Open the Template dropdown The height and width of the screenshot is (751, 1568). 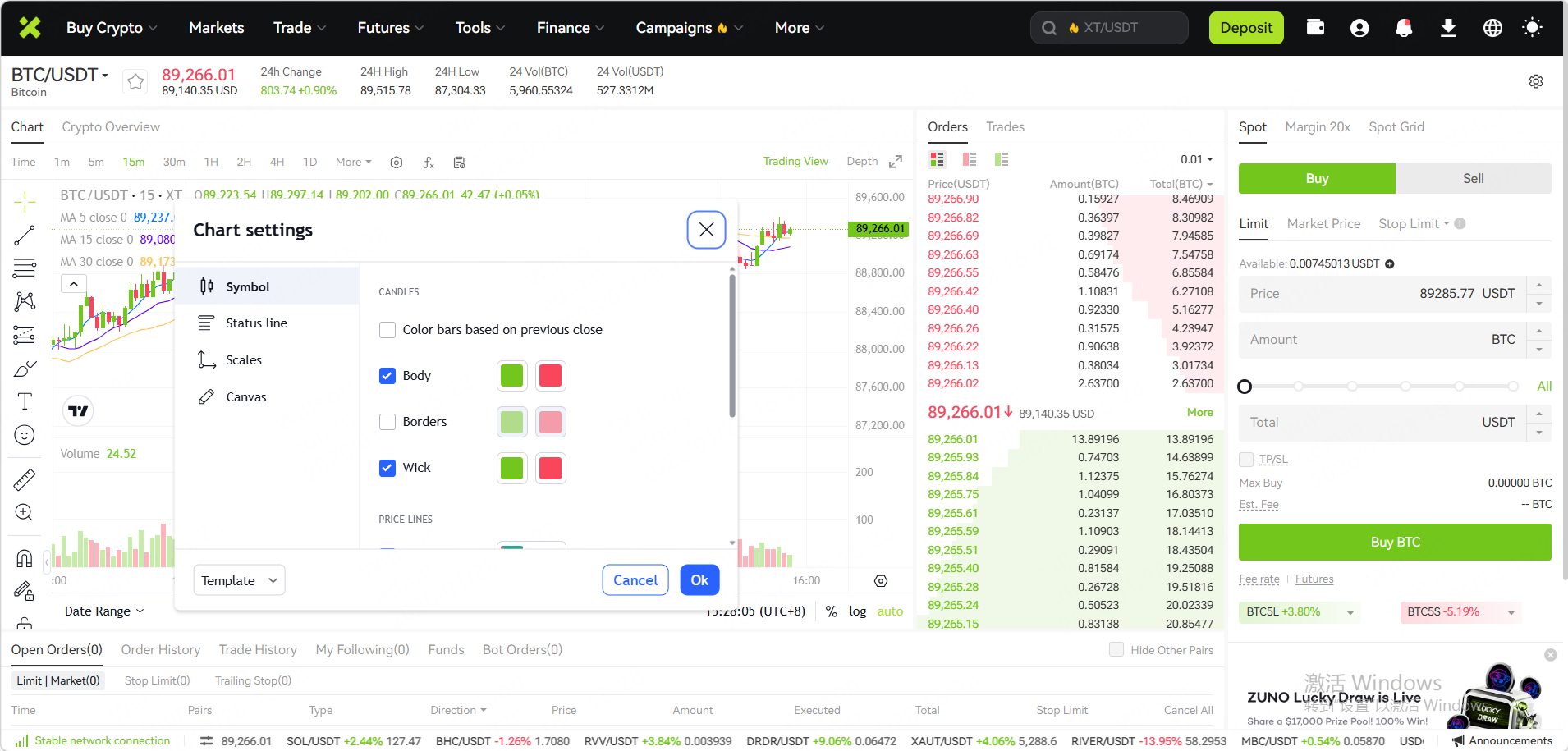(239, 580)
